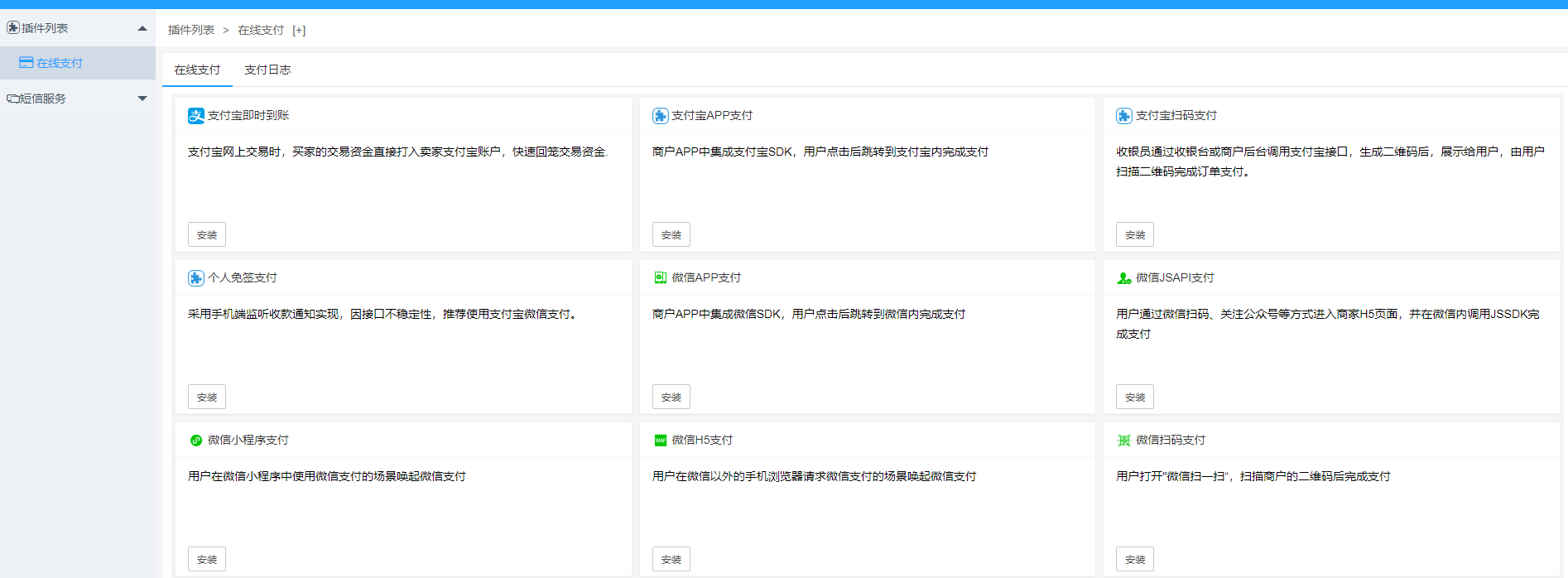
Task: Install the 支付宝即时到账 plugin
Action: pos(207,235)
